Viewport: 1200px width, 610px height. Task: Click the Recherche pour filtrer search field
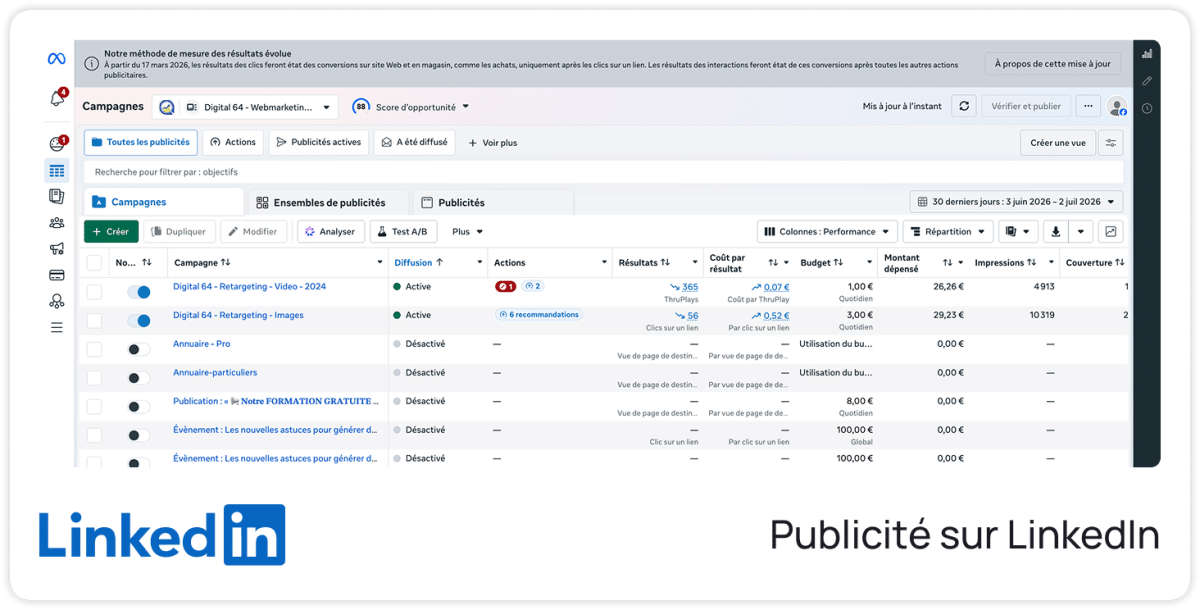pyautogui.click(x=603, y=172)
